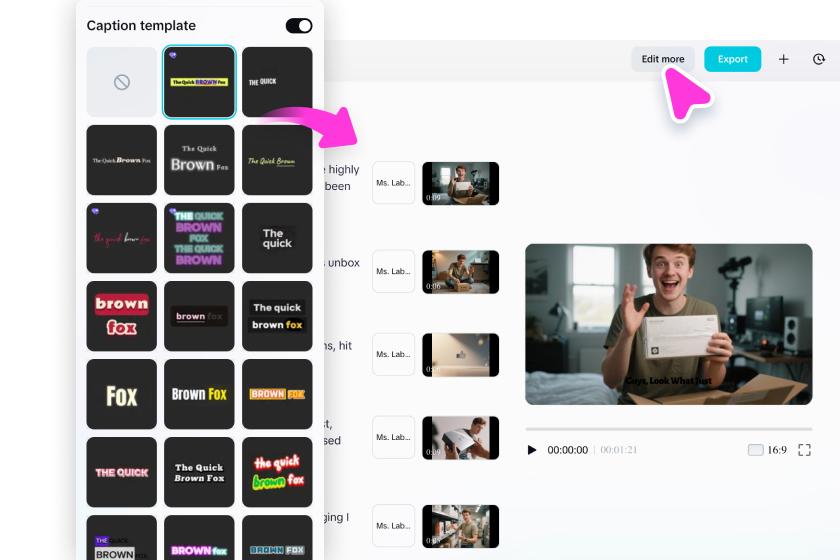This screenshot has width=840, height=560.
Task: Choose the yellow highlighted Quick Brown Fox template
Action: pos(199,82)
